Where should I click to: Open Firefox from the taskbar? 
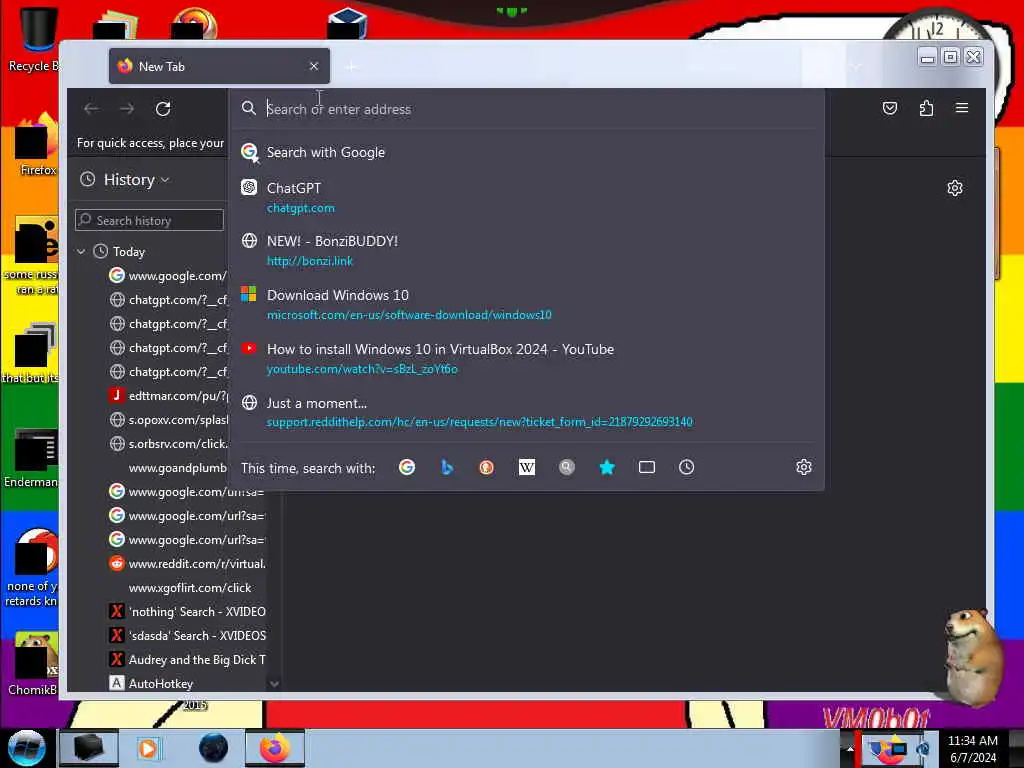pyautogui.click(x=274, y=748)
